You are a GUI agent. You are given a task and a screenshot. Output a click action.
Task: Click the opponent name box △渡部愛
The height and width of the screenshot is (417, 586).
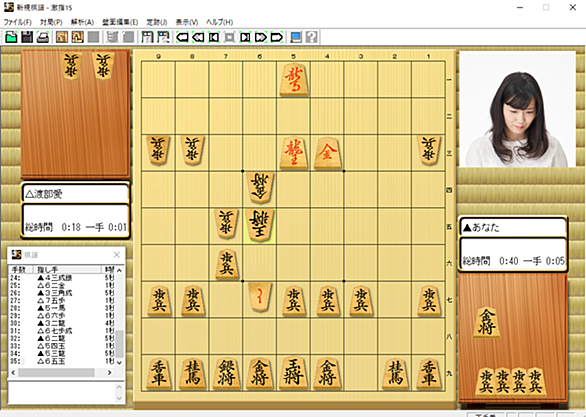[76, 194]
